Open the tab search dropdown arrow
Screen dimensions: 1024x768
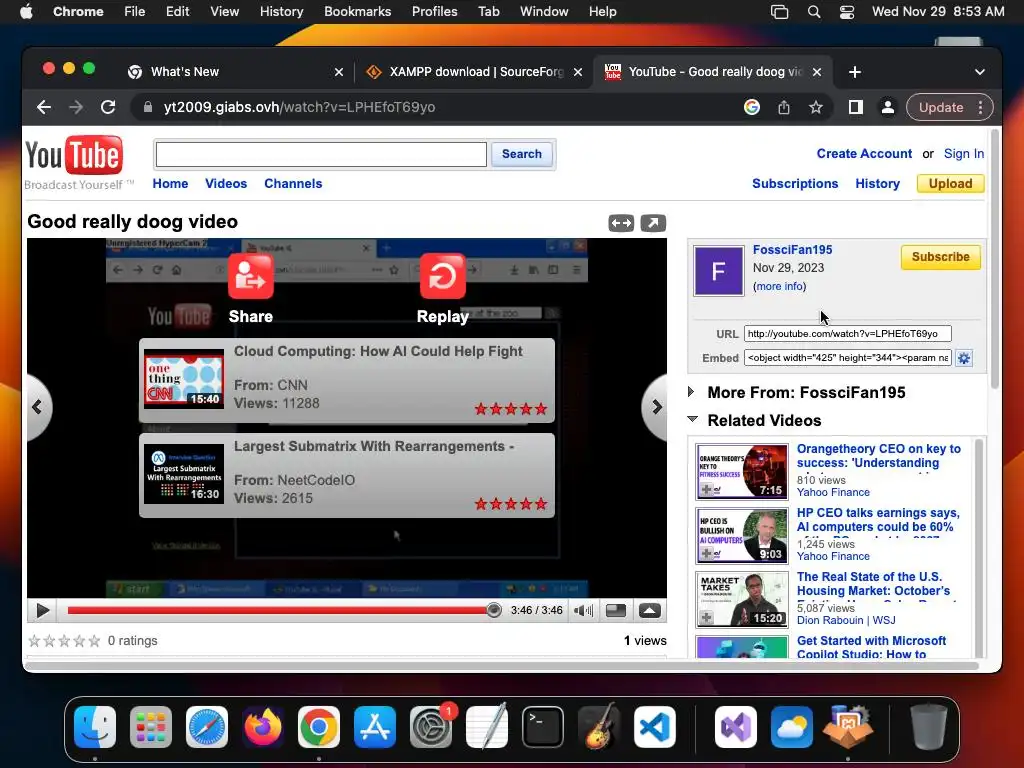pos(980,72)
